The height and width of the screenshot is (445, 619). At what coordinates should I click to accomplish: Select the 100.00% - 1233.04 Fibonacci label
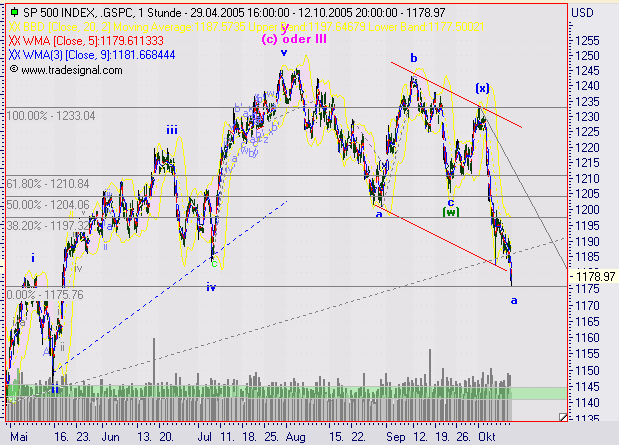pos(51,116)
